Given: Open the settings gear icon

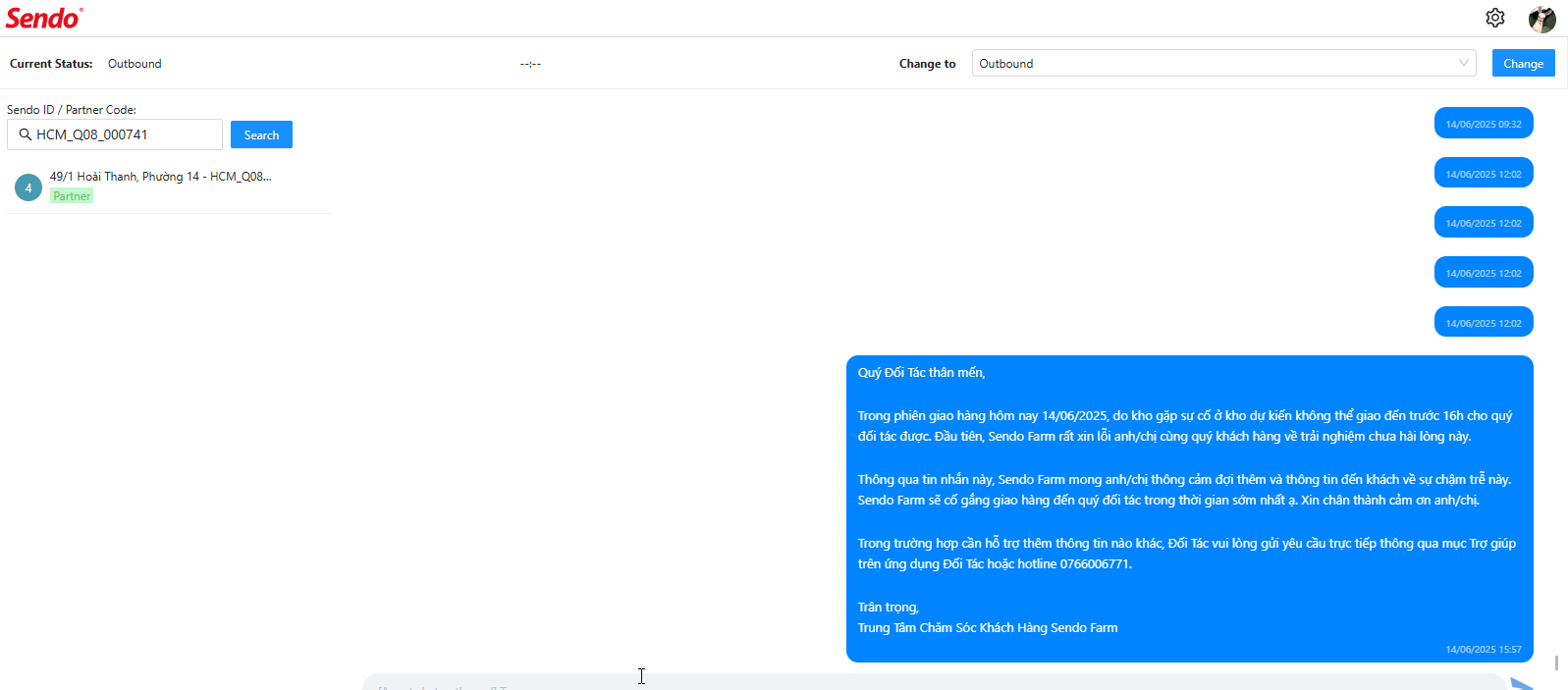Looking at the screenshot, I should (1495, 18).
